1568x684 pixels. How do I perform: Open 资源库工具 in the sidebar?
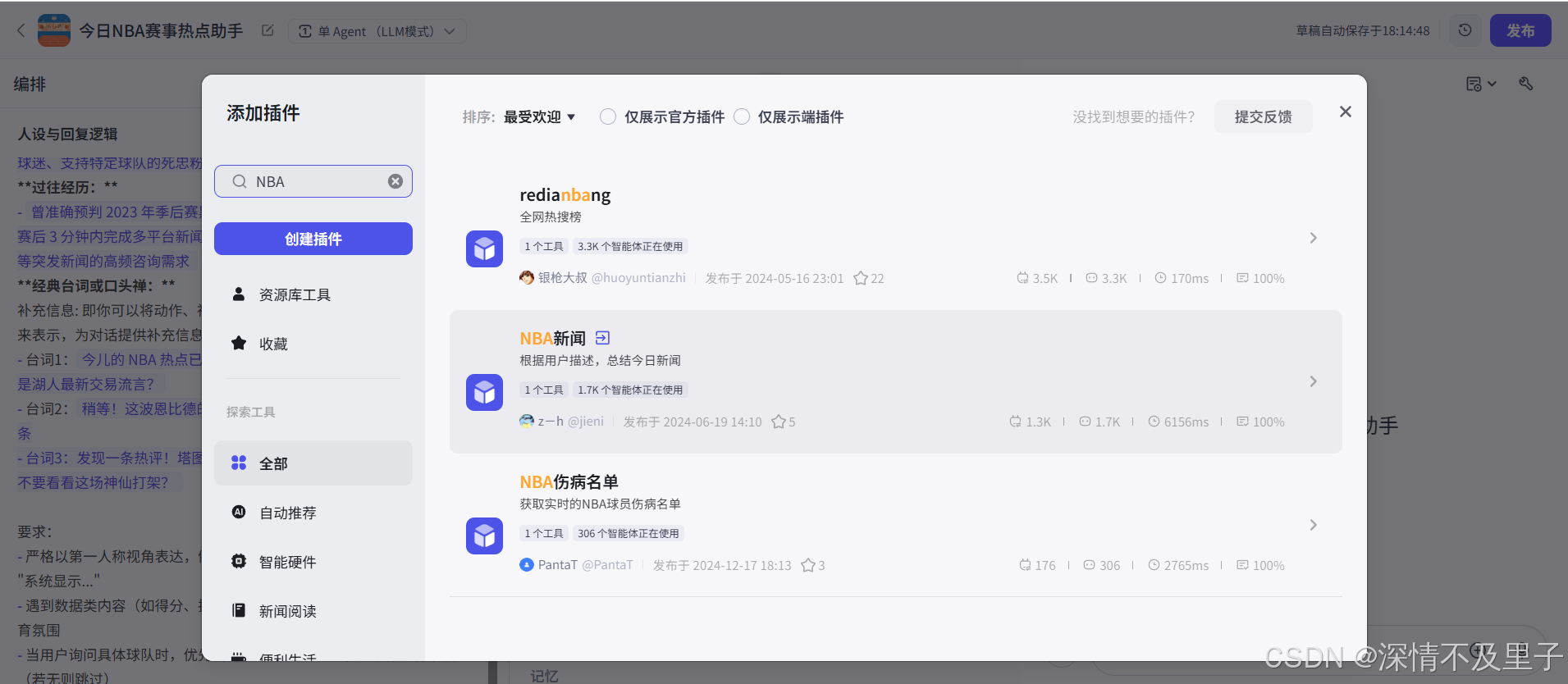tap(313, 294)
